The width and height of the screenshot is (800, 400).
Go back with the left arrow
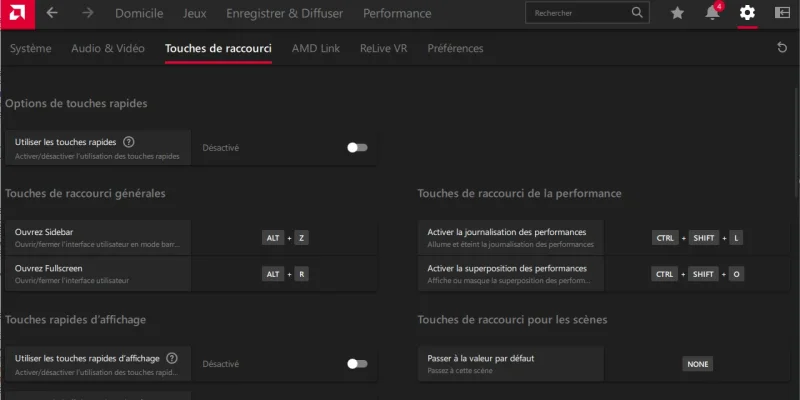pos(52,13)
